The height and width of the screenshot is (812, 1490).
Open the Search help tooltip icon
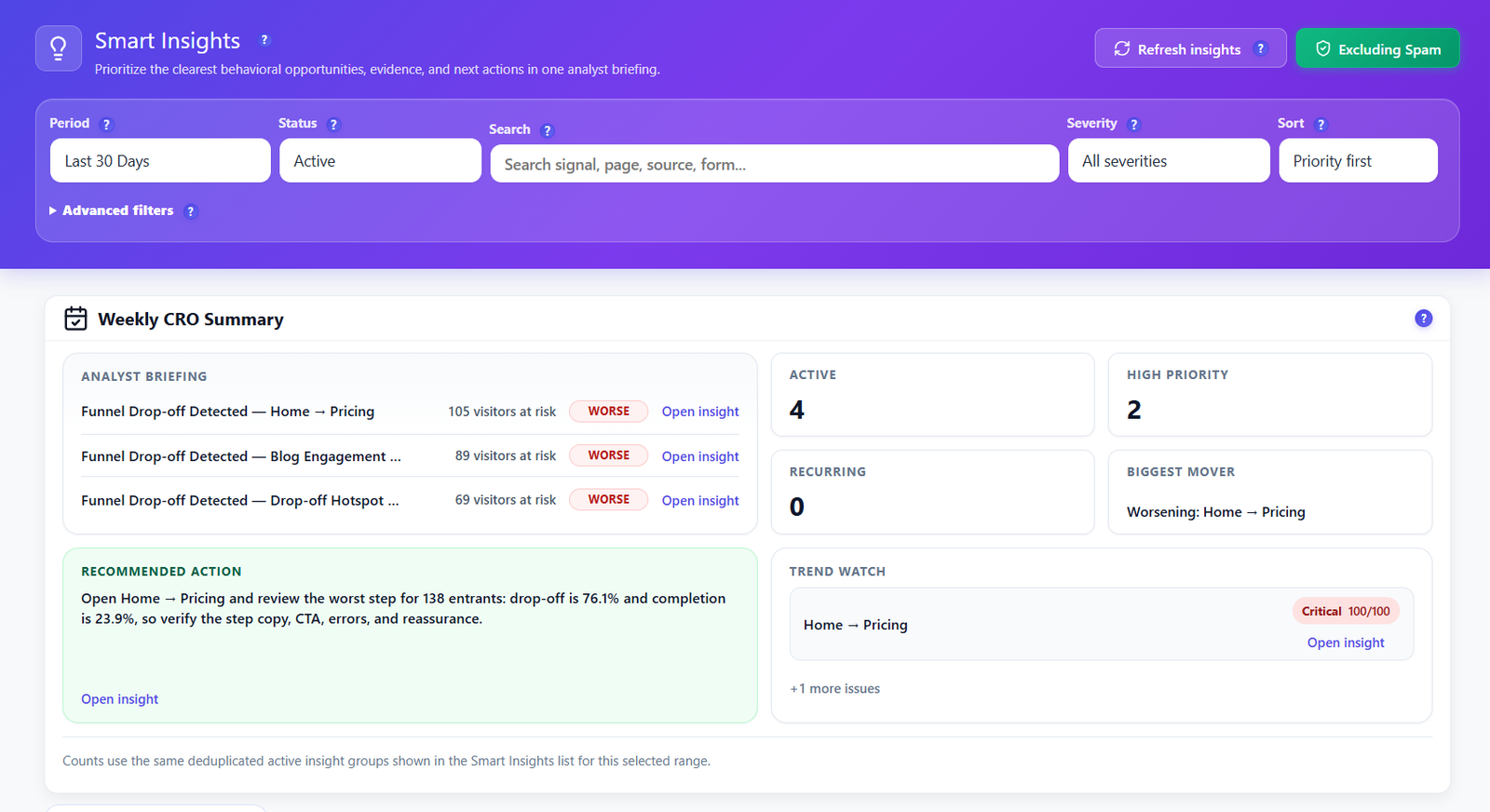548,130
